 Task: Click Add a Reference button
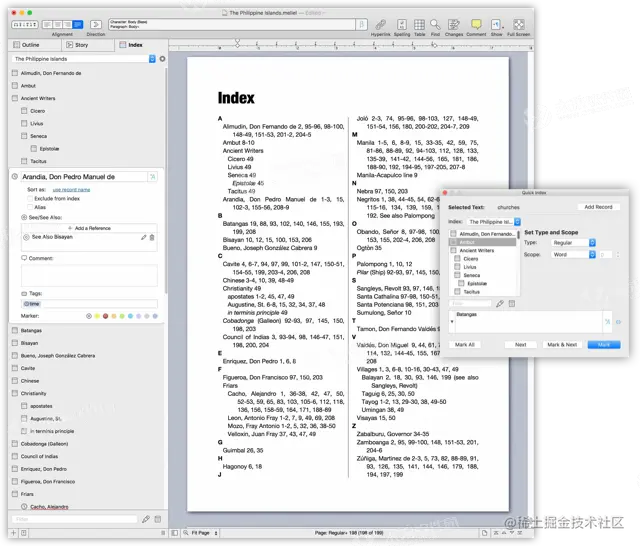click(x=89, y=228)
